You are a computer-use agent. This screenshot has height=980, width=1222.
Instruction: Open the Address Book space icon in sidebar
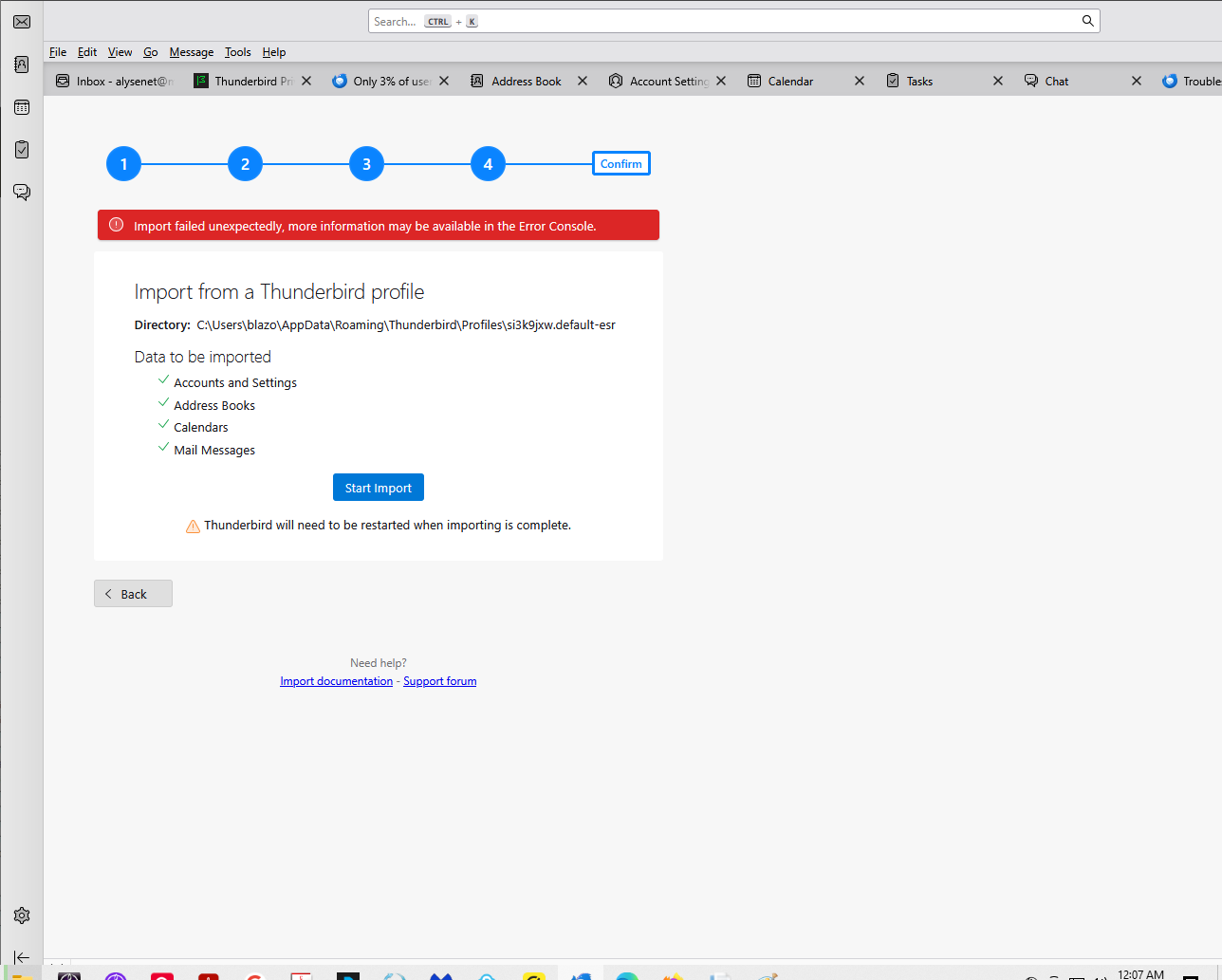pyautogui.click(x=22, y=65)
